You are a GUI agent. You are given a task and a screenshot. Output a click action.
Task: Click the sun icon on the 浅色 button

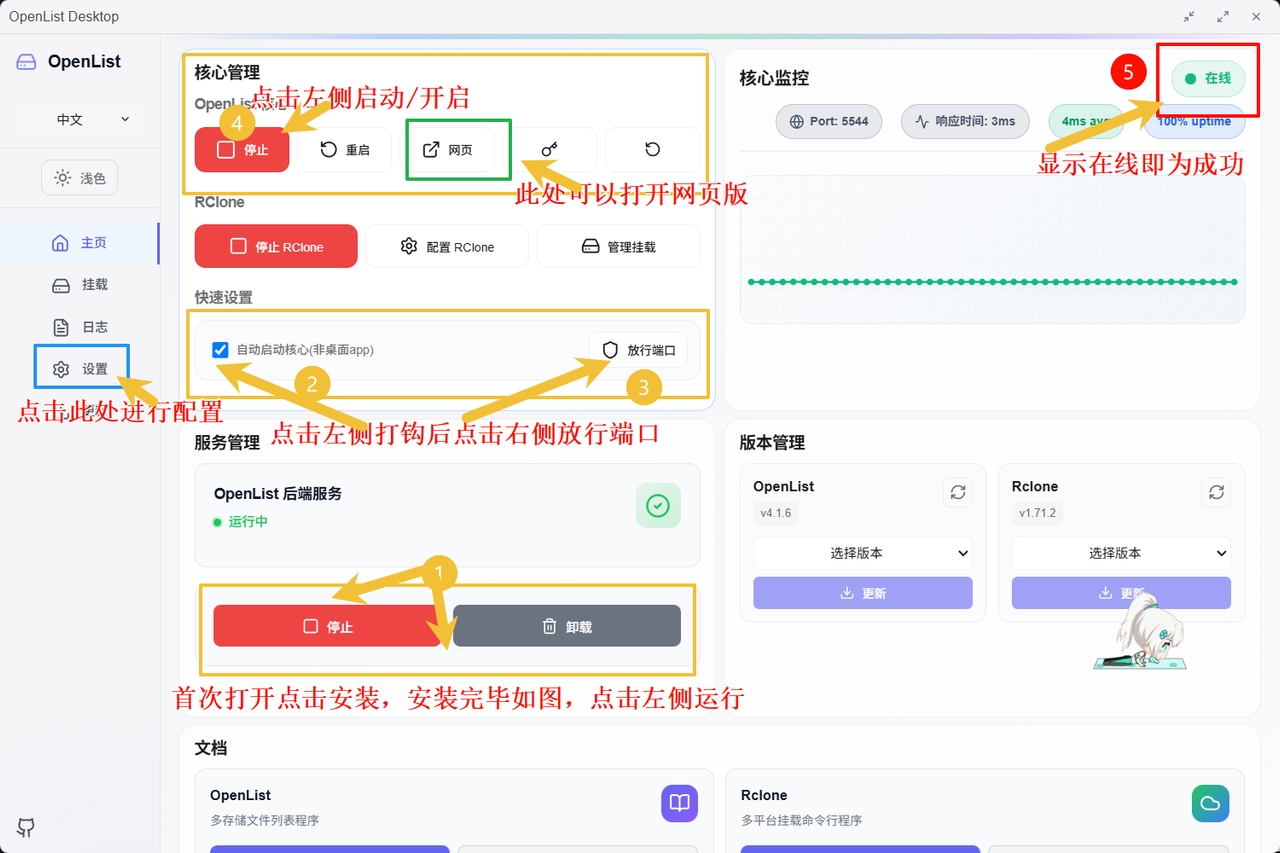(63, 178)
